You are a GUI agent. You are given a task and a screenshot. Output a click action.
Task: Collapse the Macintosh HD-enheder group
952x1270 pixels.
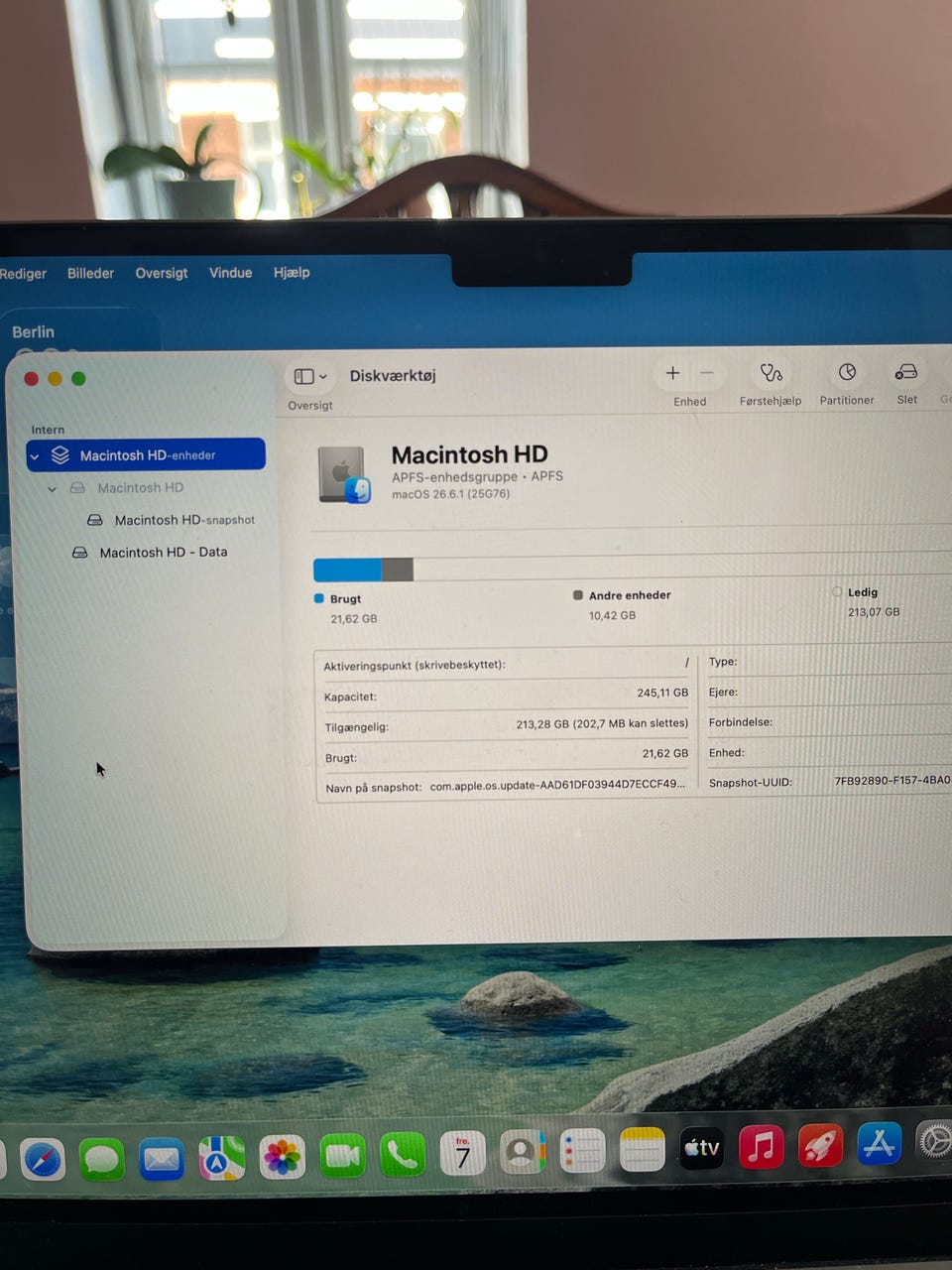[x=36, y=456]
